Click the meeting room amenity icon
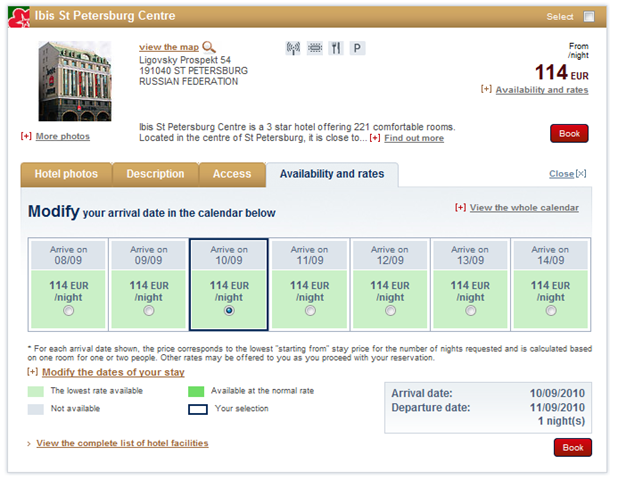 click(315, 48)
